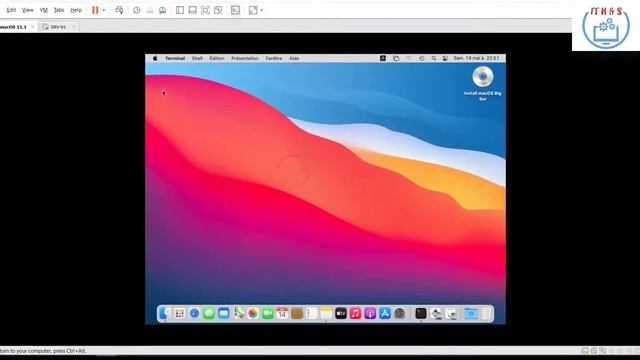Toggle the library sidebar view icon
The width and height of the screenshot is (640, 360).
pos(180,10)
